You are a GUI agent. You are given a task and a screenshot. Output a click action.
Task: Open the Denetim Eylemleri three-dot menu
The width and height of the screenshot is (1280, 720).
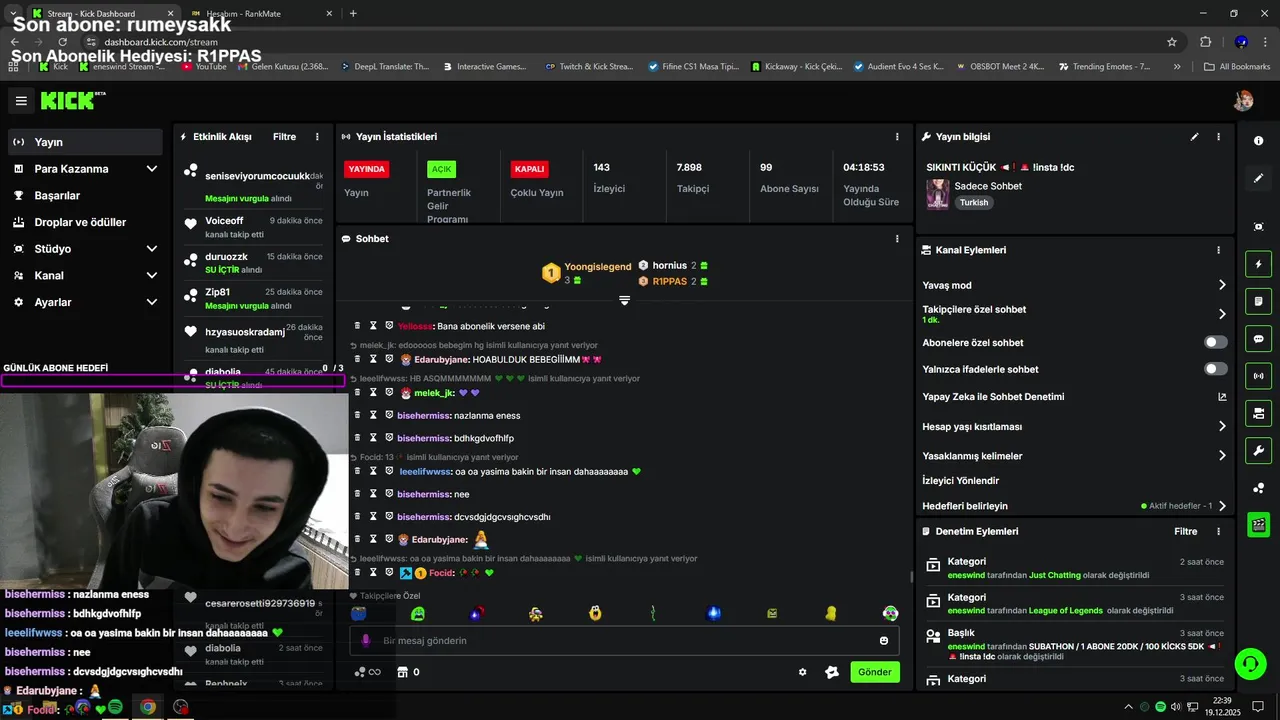click(x=1218, y=532)
